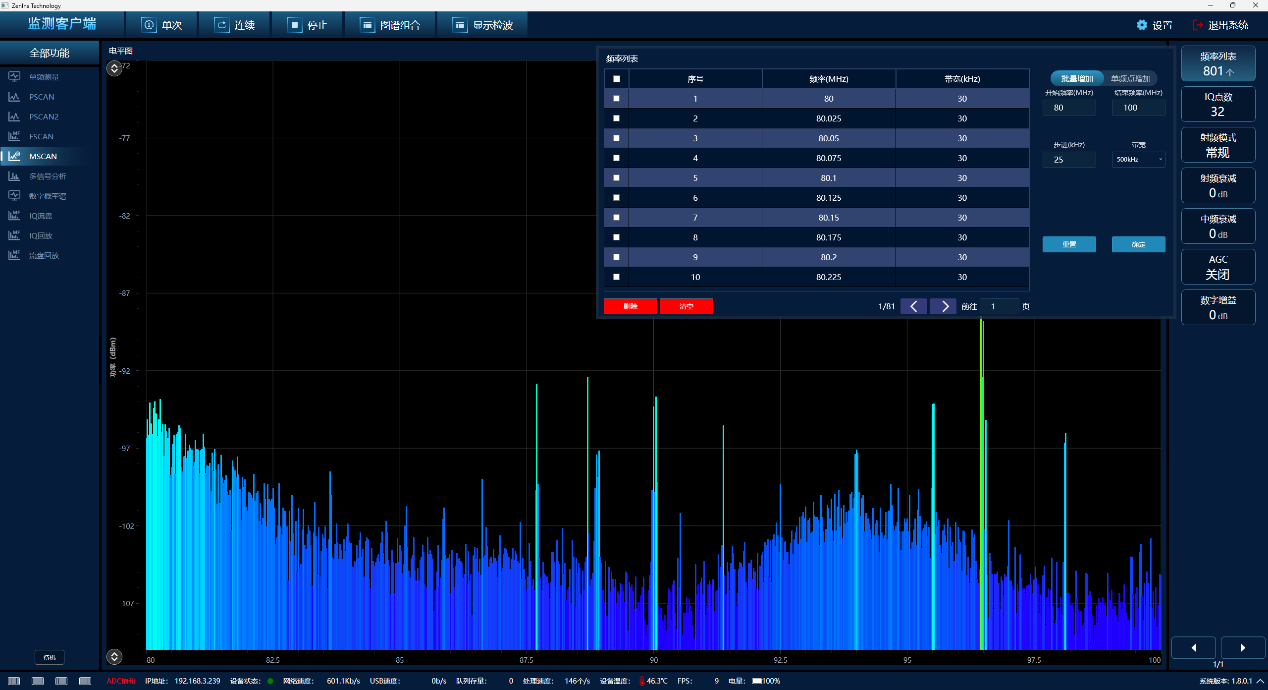
Task: Click the fourth layout icon in status bar
Action: [84, 681]
